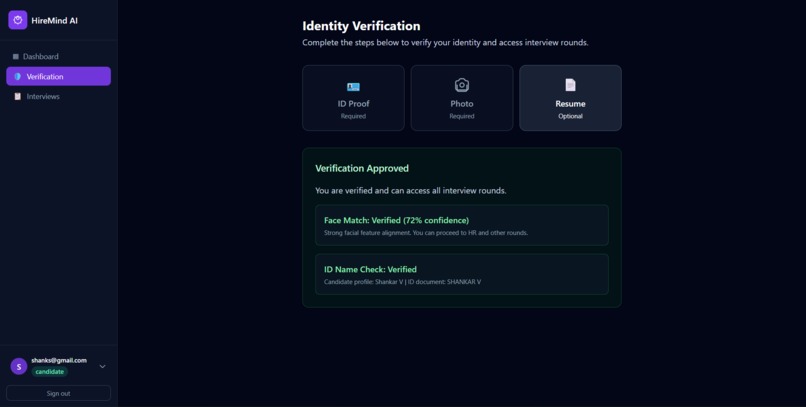Image resolution: width=806 pixels, height=407 pixels.
Task: Go to the Interviews menu item
Action: (x=59, y=97)
